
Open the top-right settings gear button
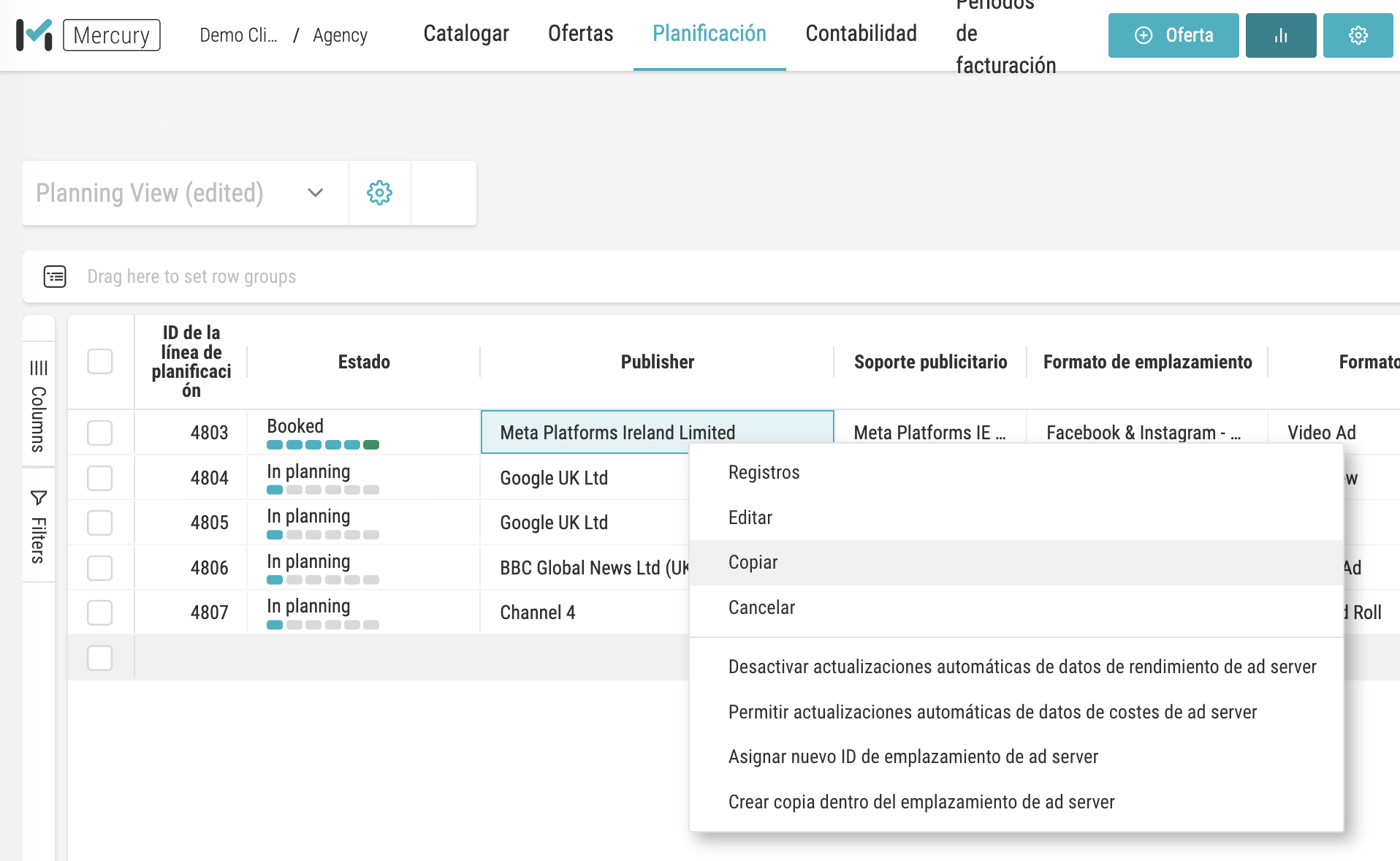[1358, 35]
